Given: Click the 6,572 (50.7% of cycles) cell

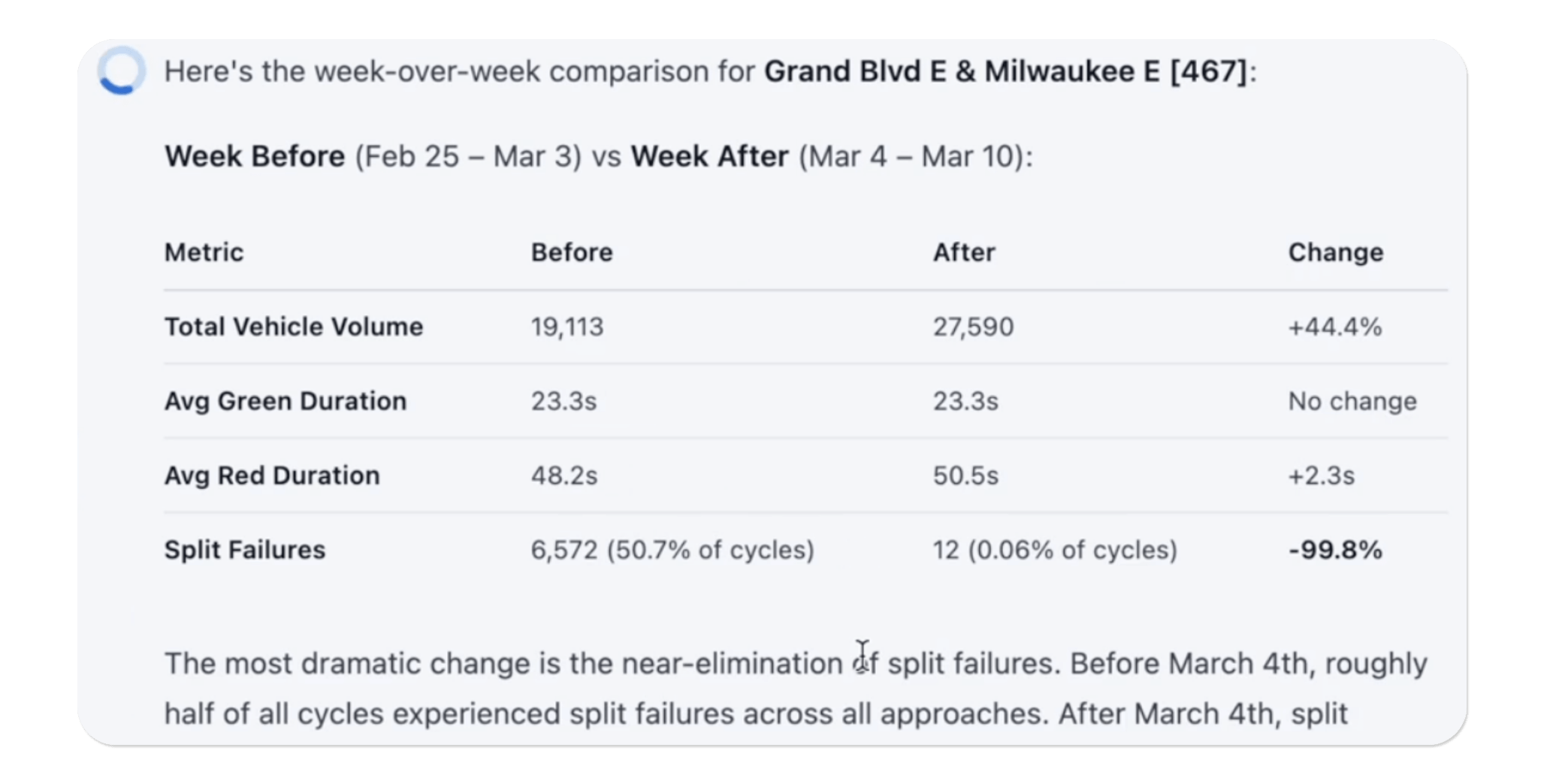Looking at the screenshot, I should click(x=672, y=550).
